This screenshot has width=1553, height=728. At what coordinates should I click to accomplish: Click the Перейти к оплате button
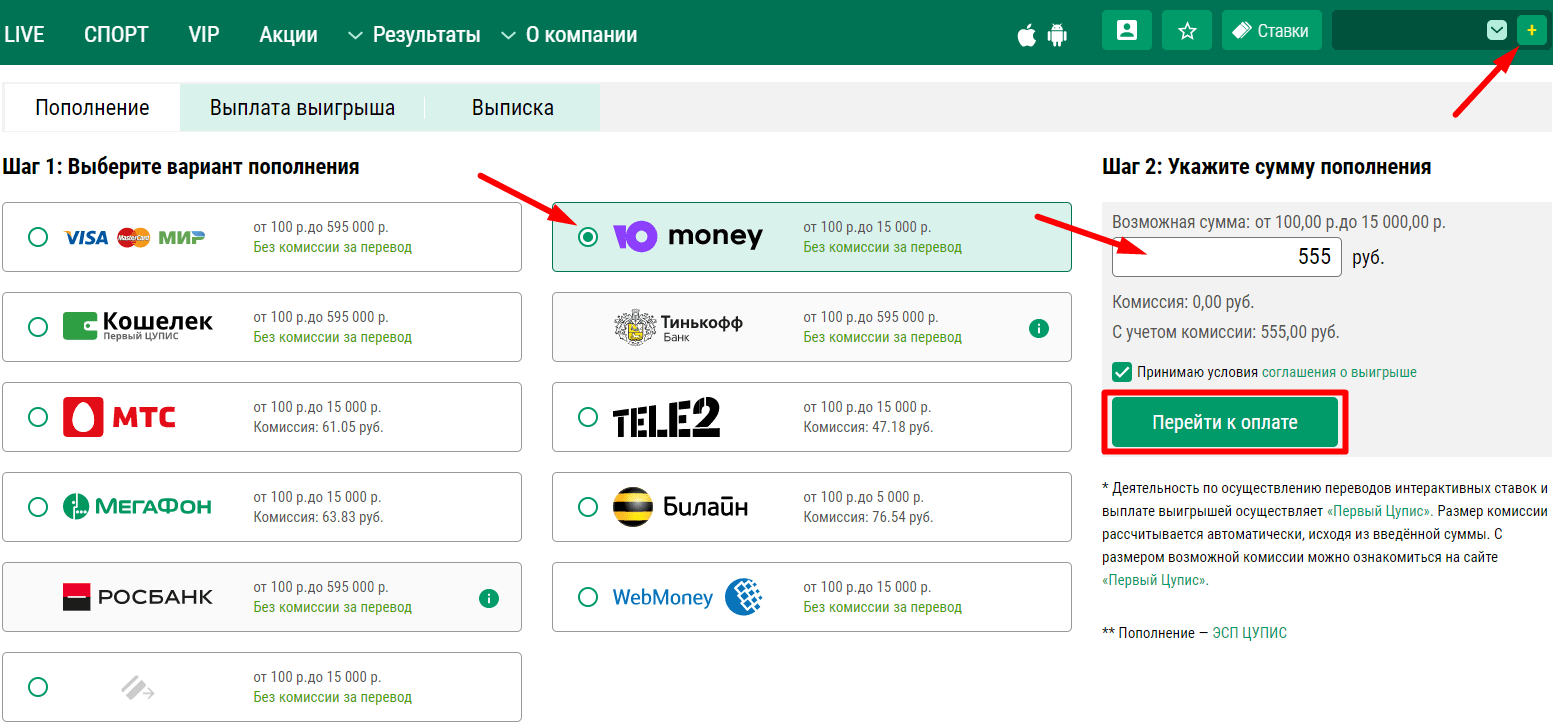tap(1225, 422)
